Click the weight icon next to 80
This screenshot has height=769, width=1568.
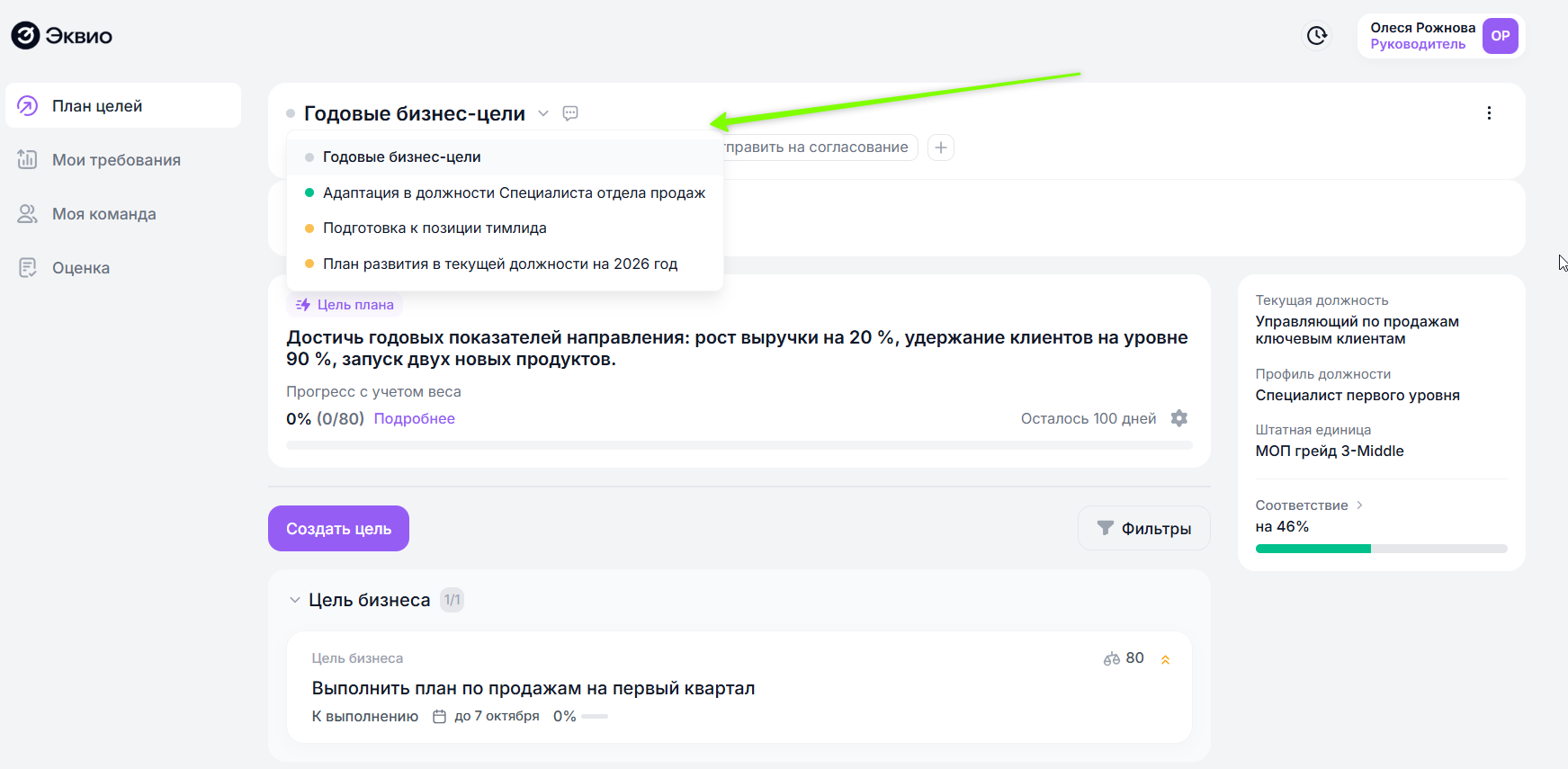pyautogui.click(x=1111, y=659)
